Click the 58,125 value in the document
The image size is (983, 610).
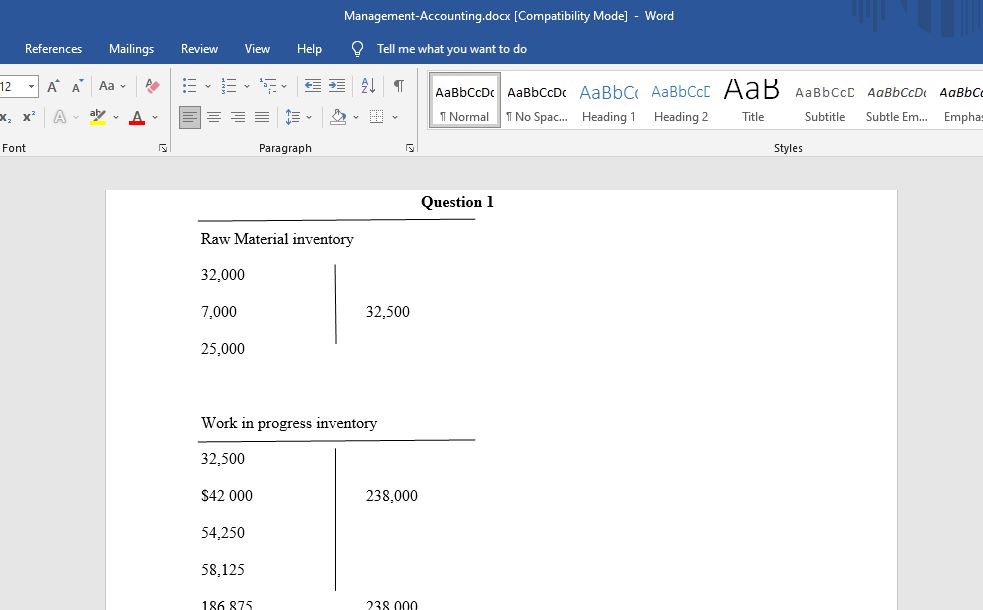pos(223,569)
